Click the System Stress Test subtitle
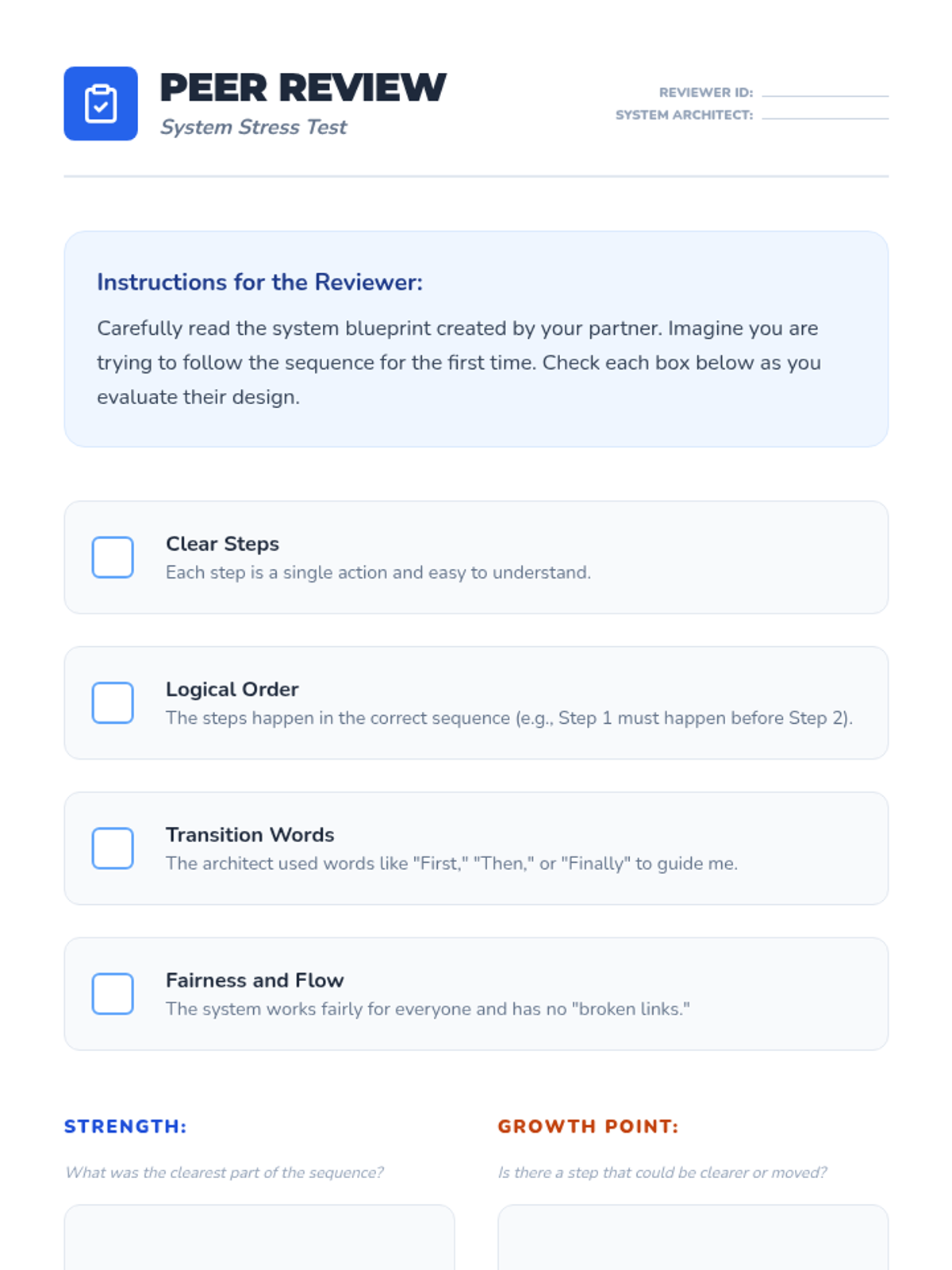Screen dimensions: 952x1270 coord(253,127)
